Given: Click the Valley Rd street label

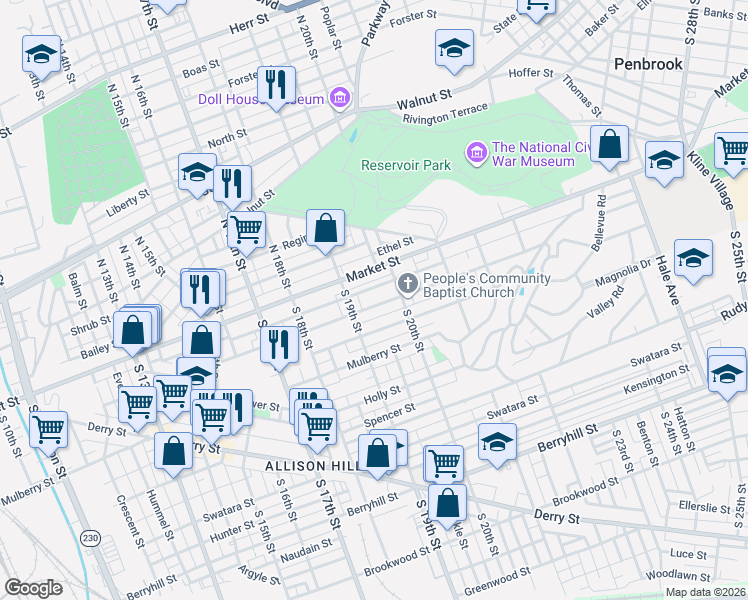Looking at the screenshot, I should pyautogui.click(x=605, y=302).
